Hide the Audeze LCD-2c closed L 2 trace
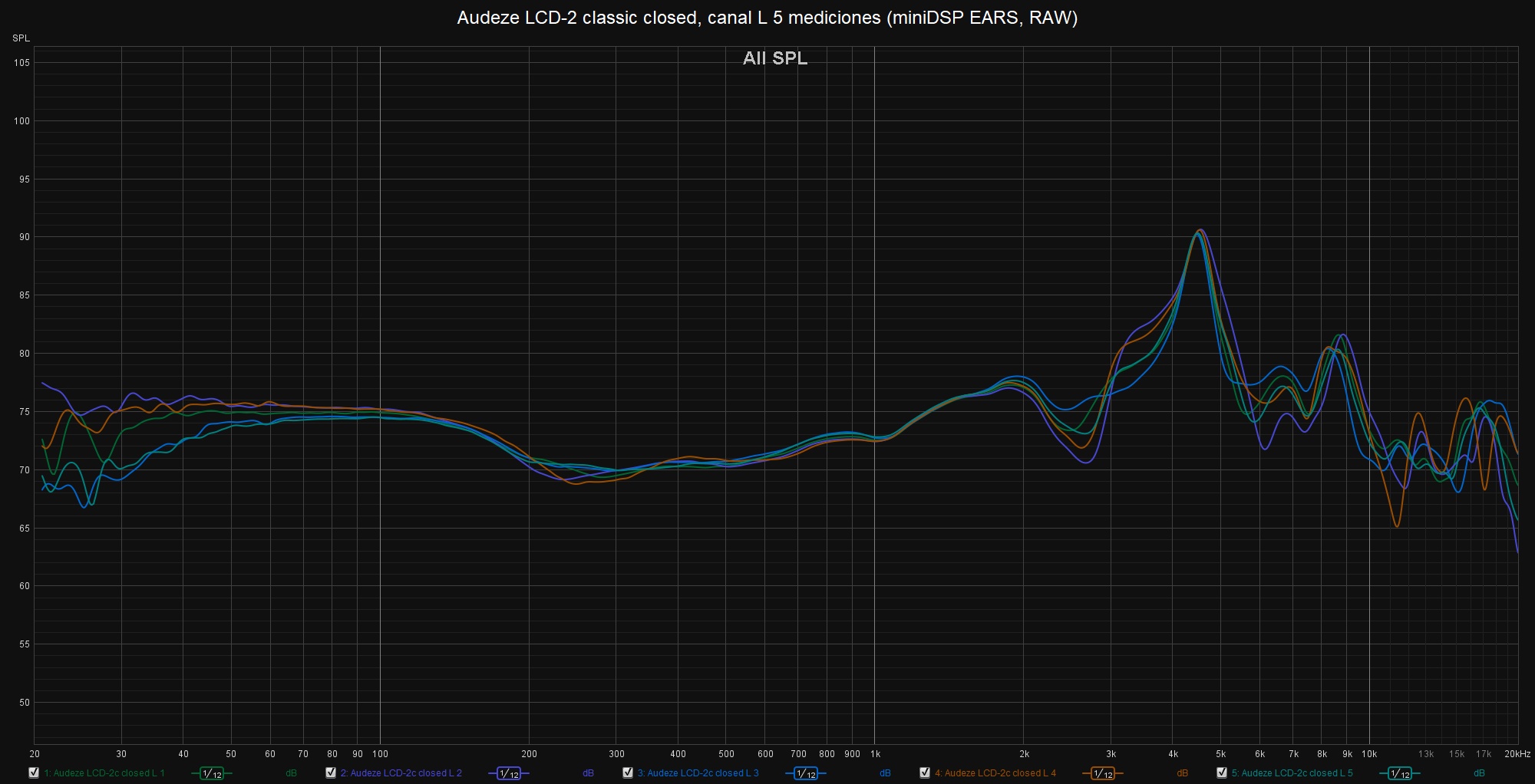The image size is (1535, 784). (331, 772)
